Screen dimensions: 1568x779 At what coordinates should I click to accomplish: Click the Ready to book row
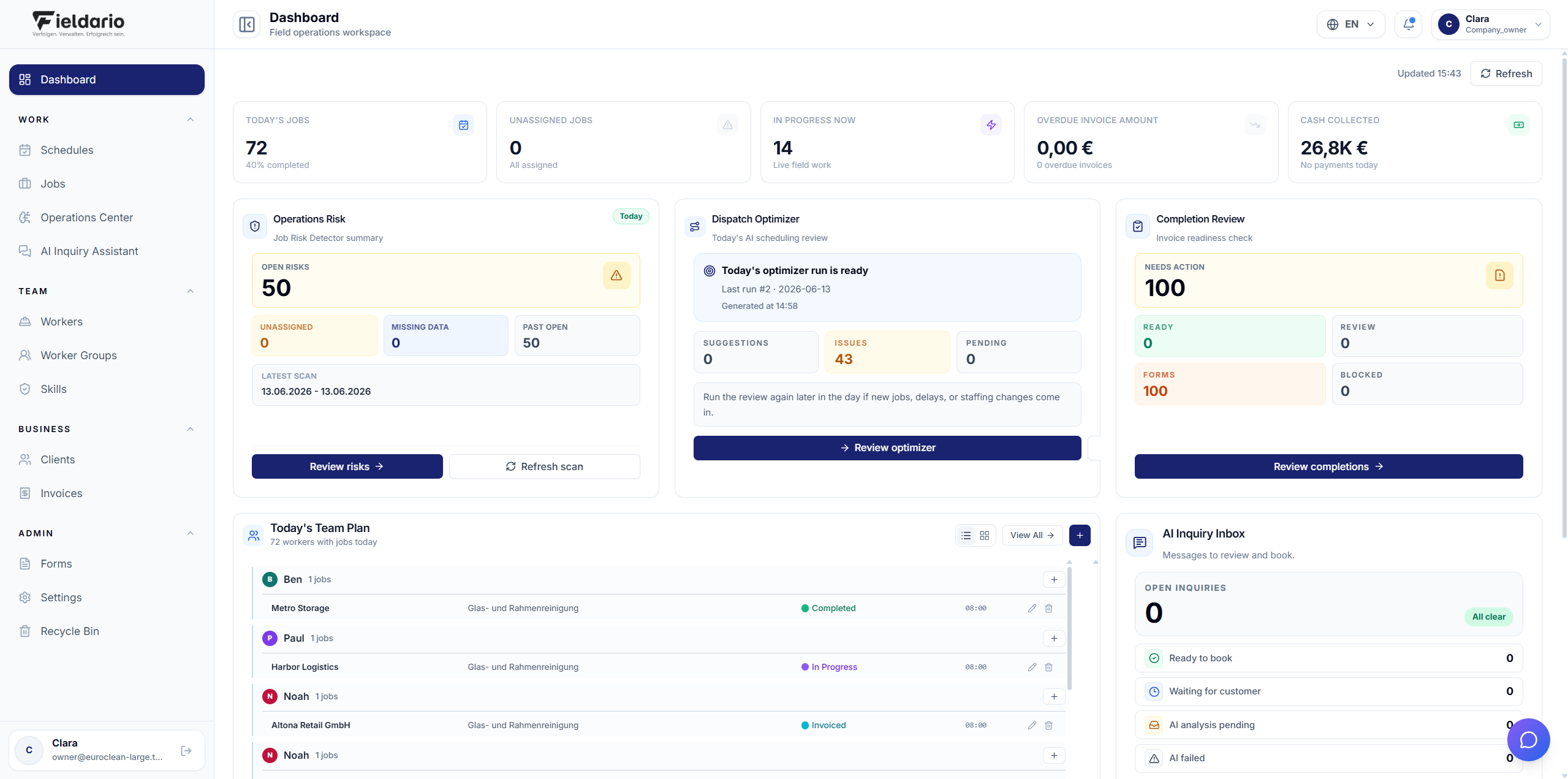(x=1328, y=658)
